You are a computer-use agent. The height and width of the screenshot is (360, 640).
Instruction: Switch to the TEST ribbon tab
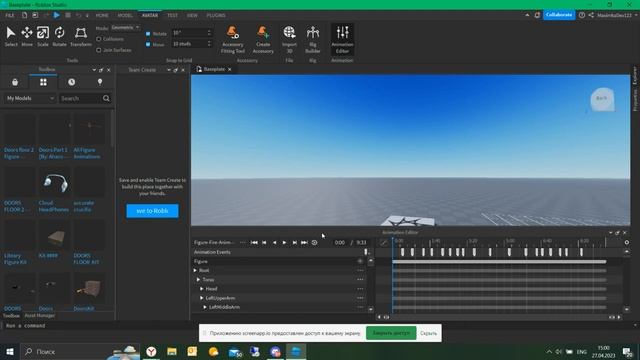(x=172, y=16)
